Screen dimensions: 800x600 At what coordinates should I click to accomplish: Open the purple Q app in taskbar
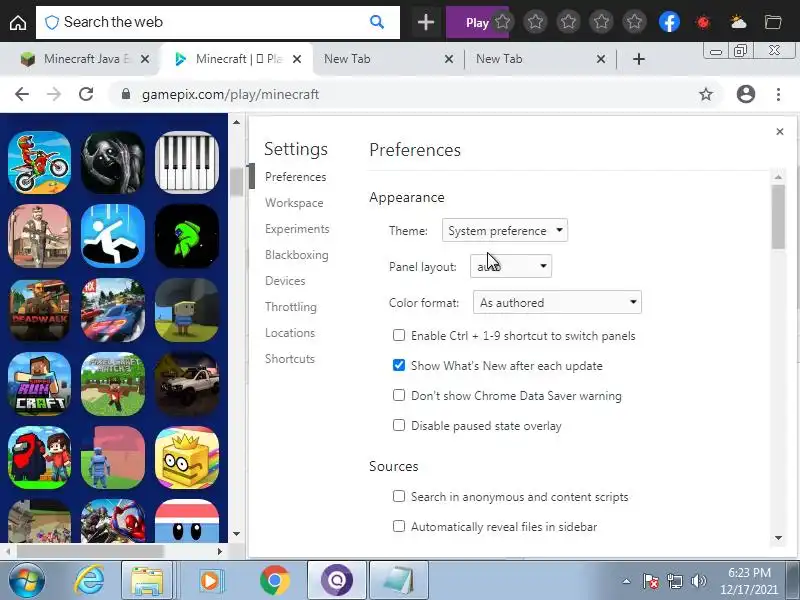click(x=337, y=581)
